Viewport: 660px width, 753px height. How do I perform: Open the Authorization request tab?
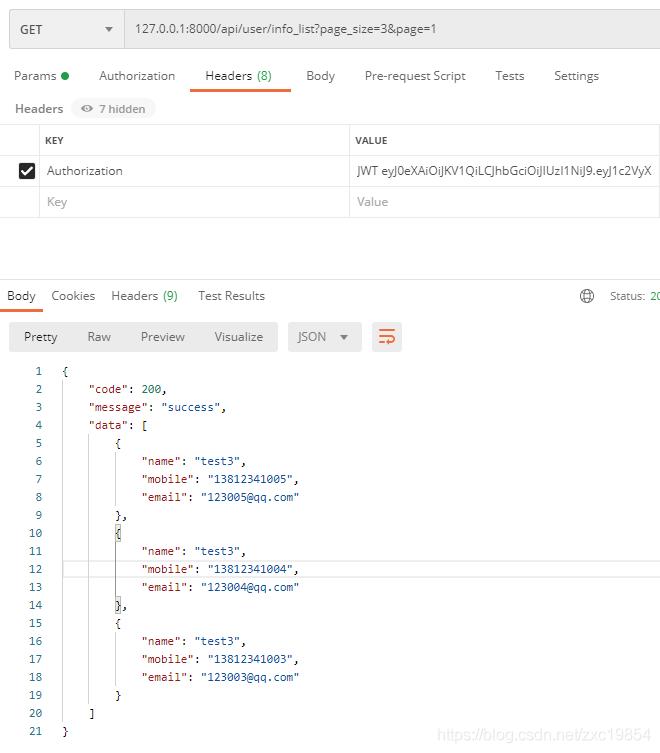point(137,76)
